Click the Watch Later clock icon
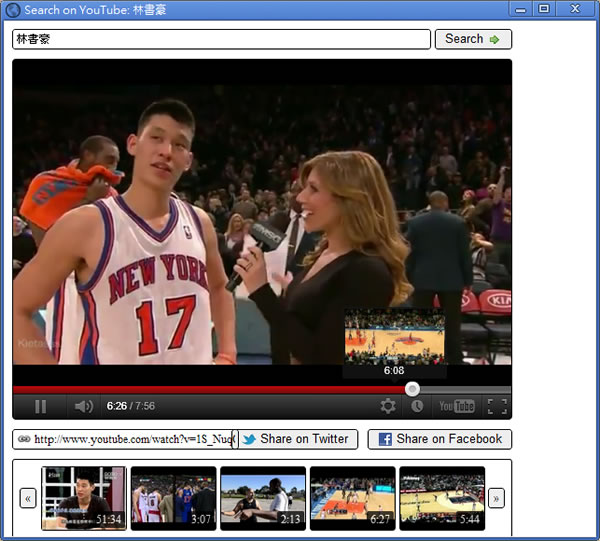The height and width of the screenshot is (541, 600). pyautogui.click(x=417, y=406)
